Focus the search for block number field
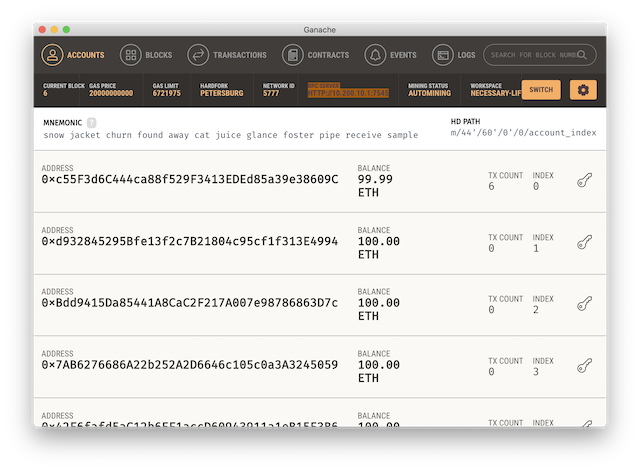 (x=540, y=55)
